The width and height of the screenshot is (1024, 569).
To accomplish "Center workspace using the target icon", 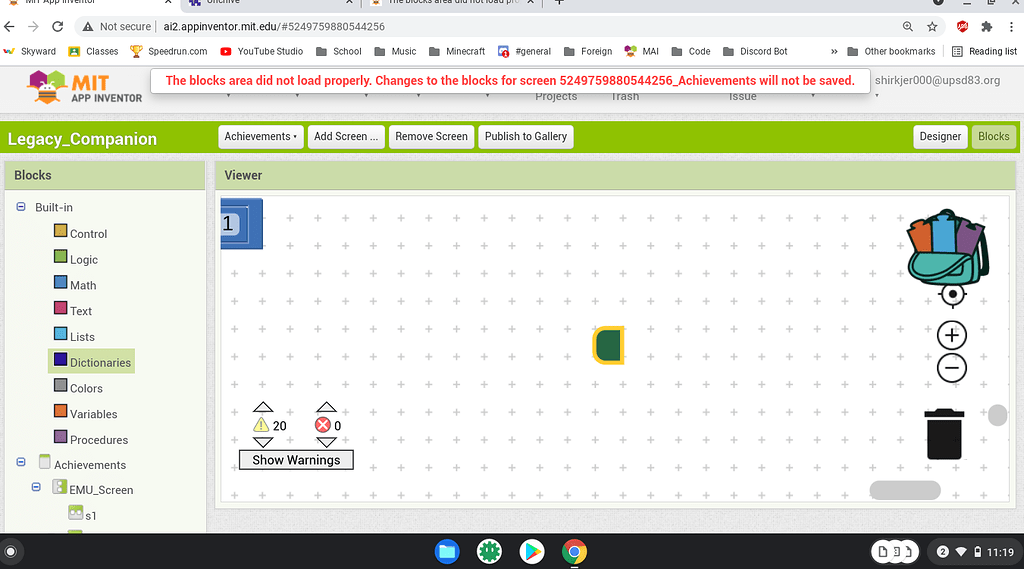I will [x=952, y=294].
